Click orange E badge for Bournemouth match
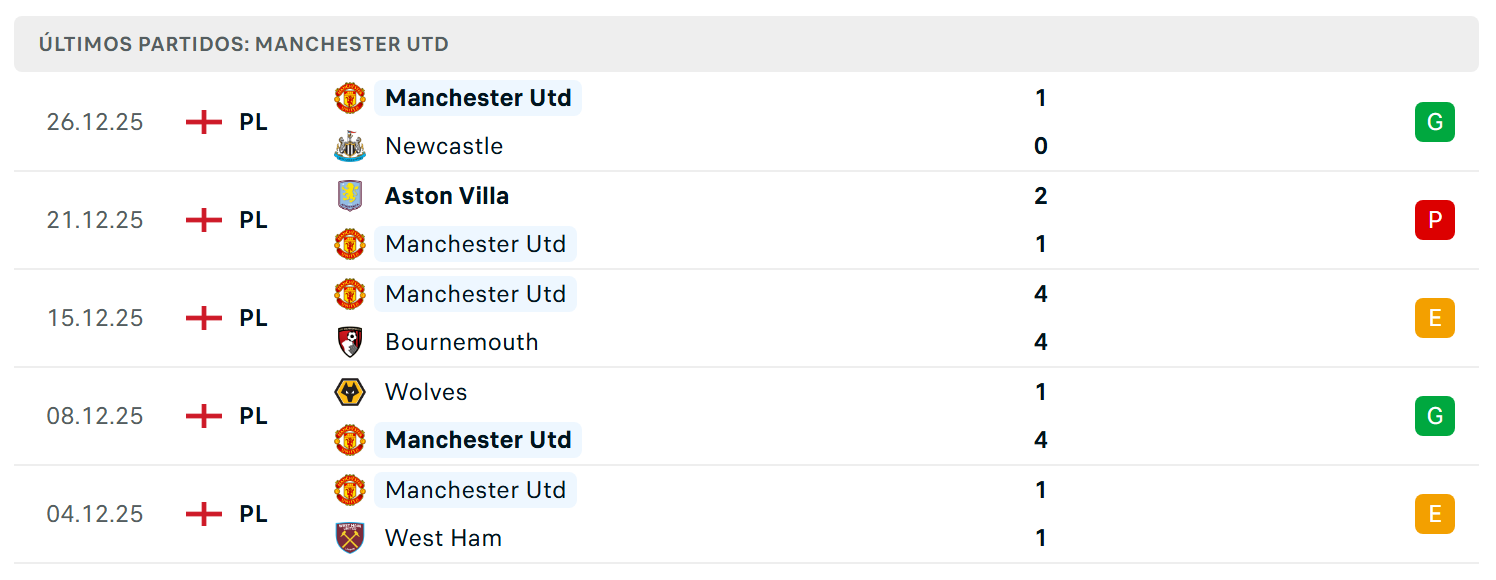Image resolution: width=1496 pixels, height=580 pixels. 1435,318
